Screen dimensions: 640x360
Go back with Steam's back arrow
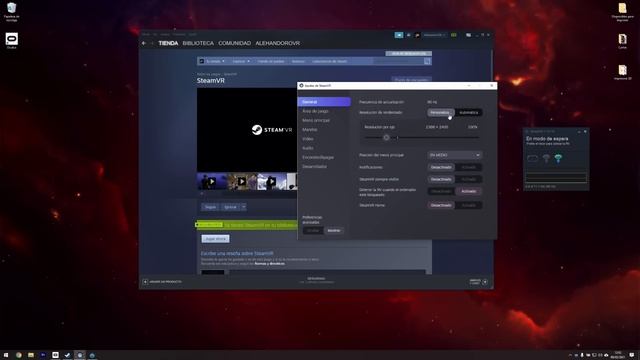point(144,43)
